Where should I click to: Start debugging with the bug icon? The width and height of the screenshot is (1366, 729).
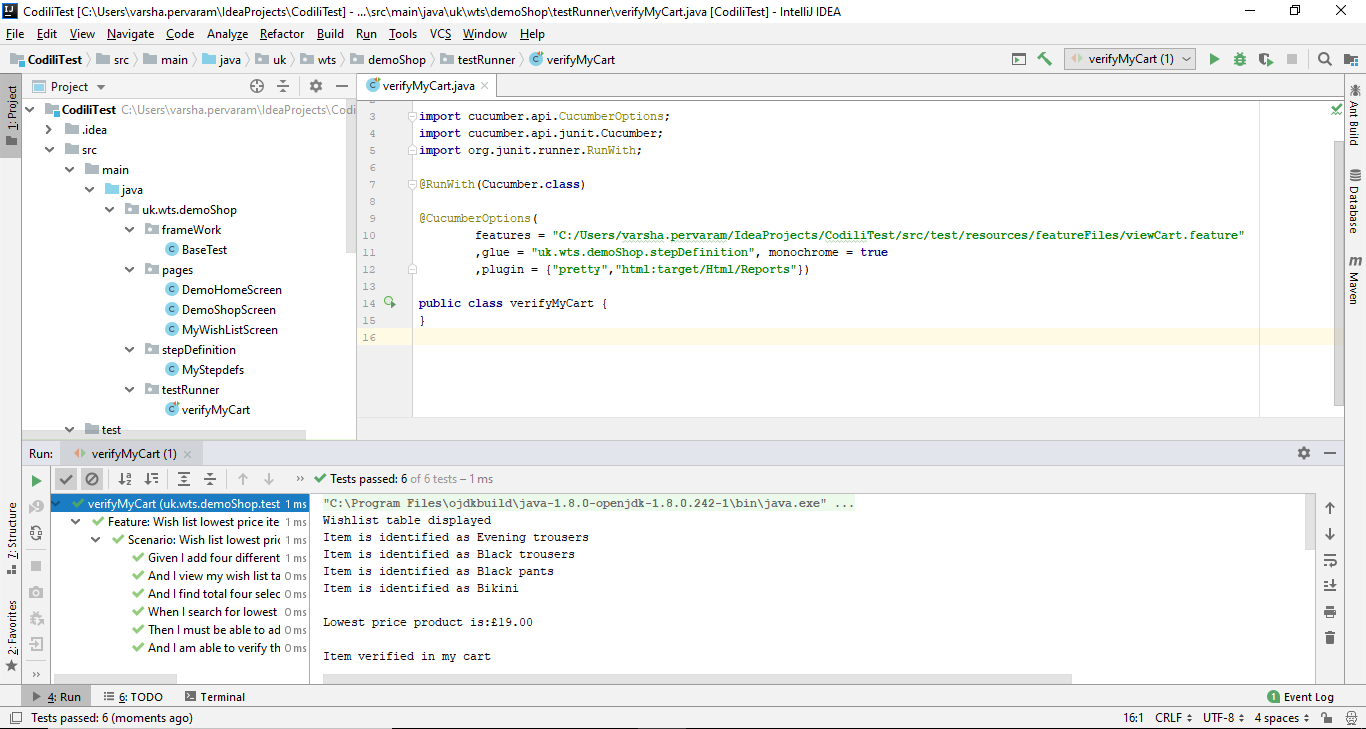(1240, 59)
